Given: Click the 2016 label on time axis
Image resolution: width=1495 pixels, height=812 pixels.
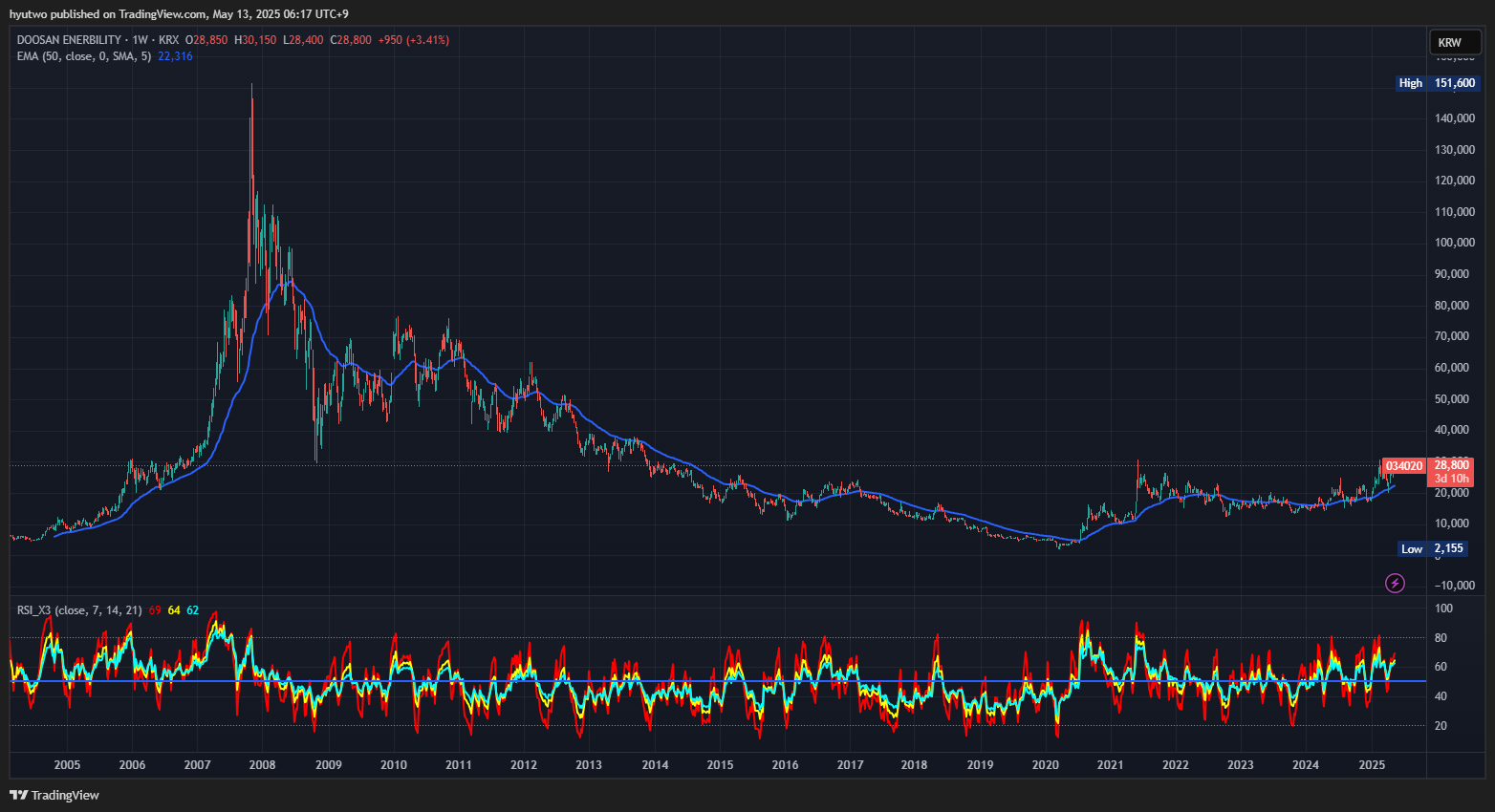Looking at the screenshot, I should [x=785, y=764].
